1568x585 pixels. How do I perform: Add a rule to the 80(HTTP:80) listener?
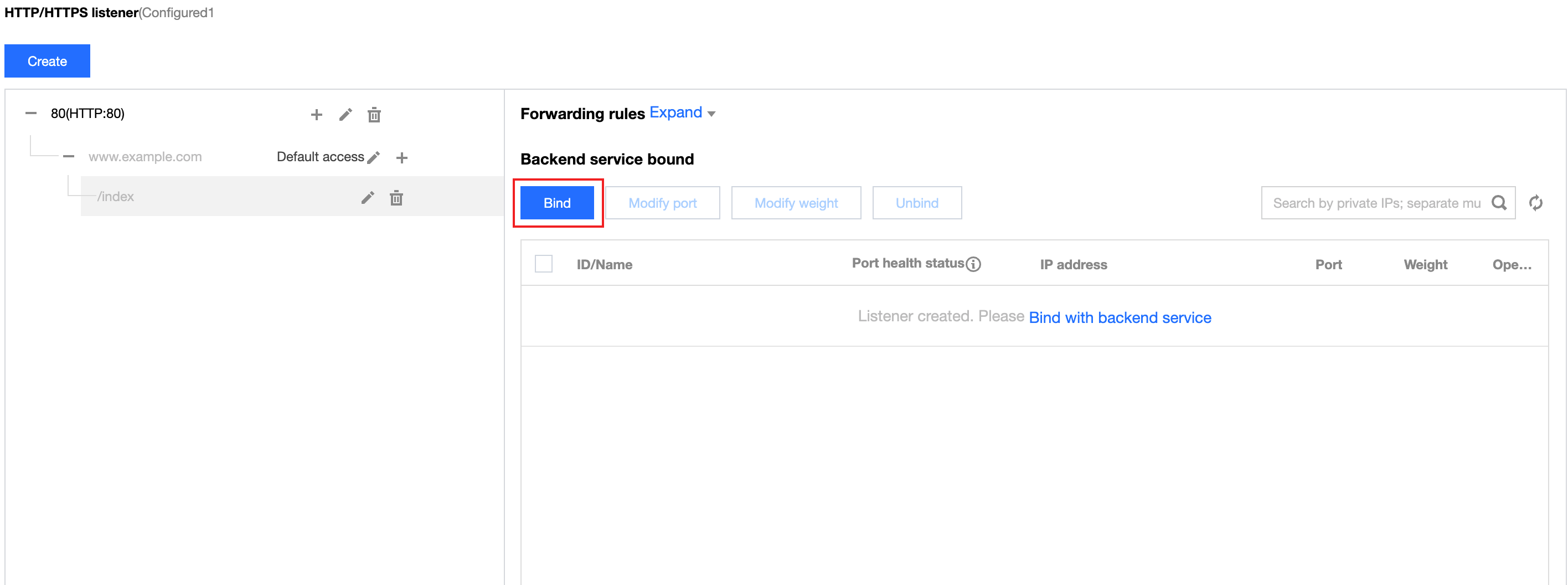click(x=316, y=115)
